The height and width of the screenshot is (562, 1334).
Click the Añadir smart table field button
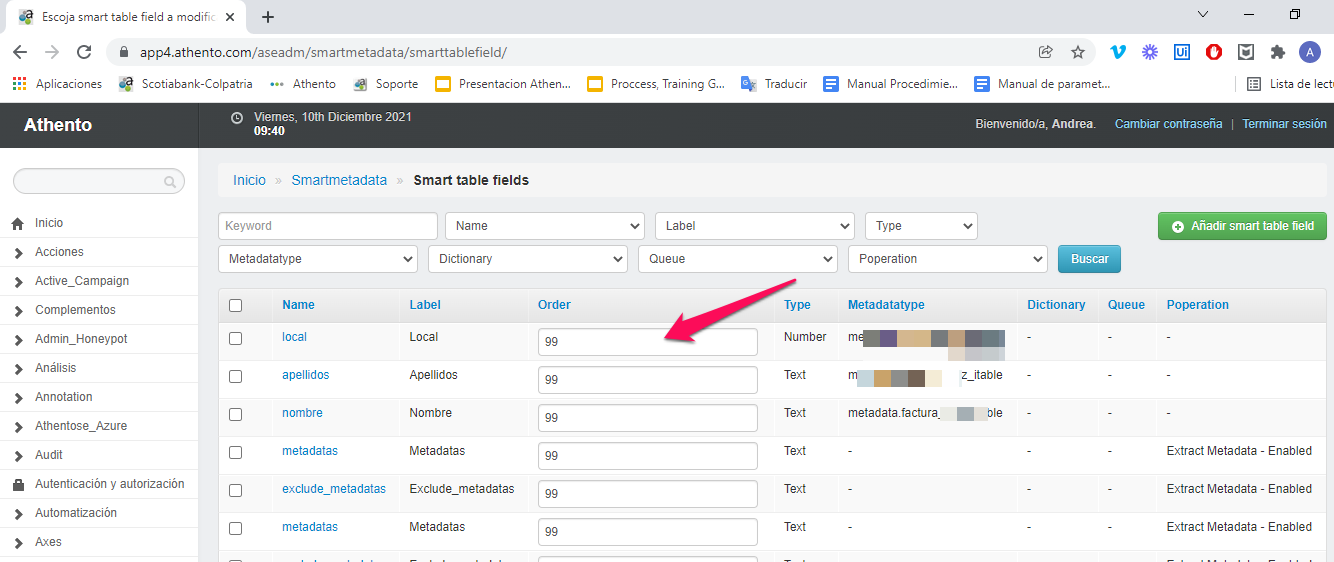point(1242,226)
